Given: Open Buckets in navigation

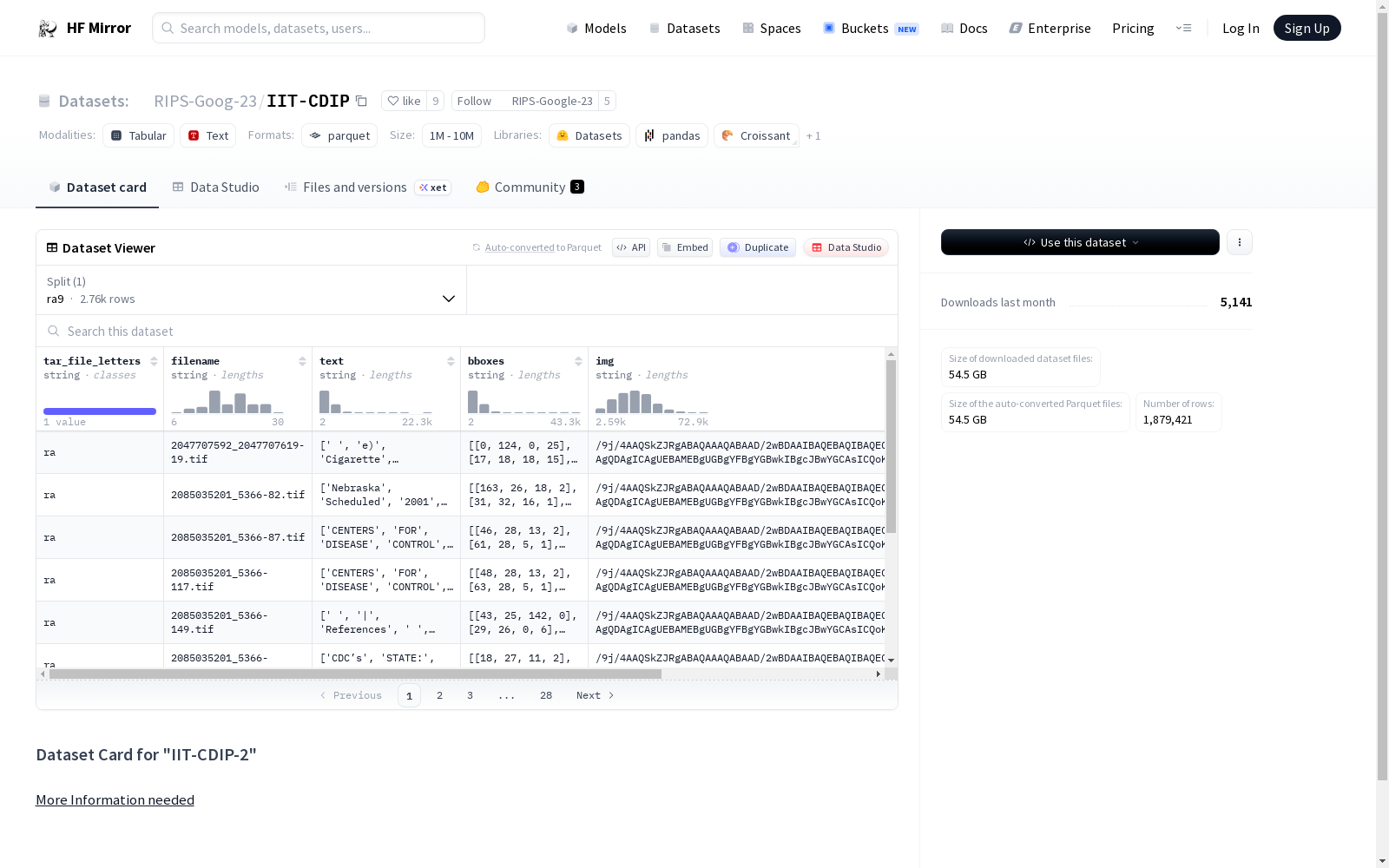Looking at the screenshot, I should 871,29.
